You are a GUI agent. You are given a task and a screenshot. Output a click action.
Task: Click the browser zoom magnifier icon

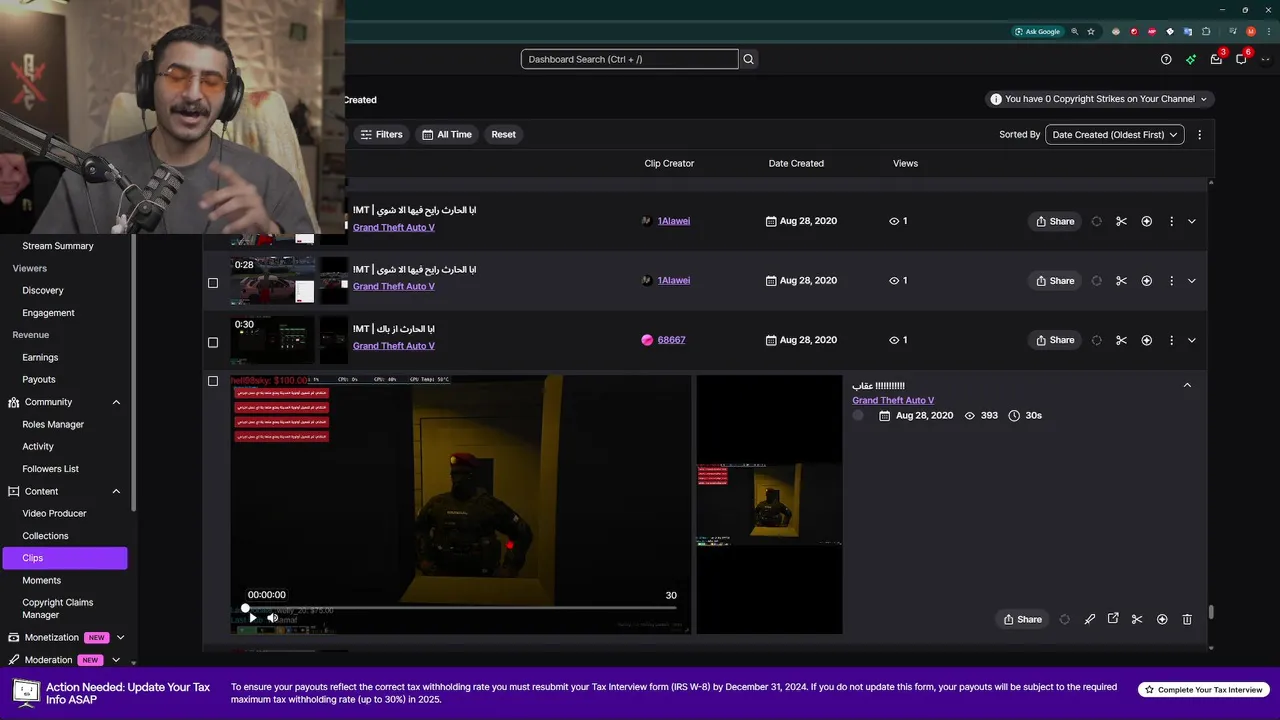click(1076, 31)
